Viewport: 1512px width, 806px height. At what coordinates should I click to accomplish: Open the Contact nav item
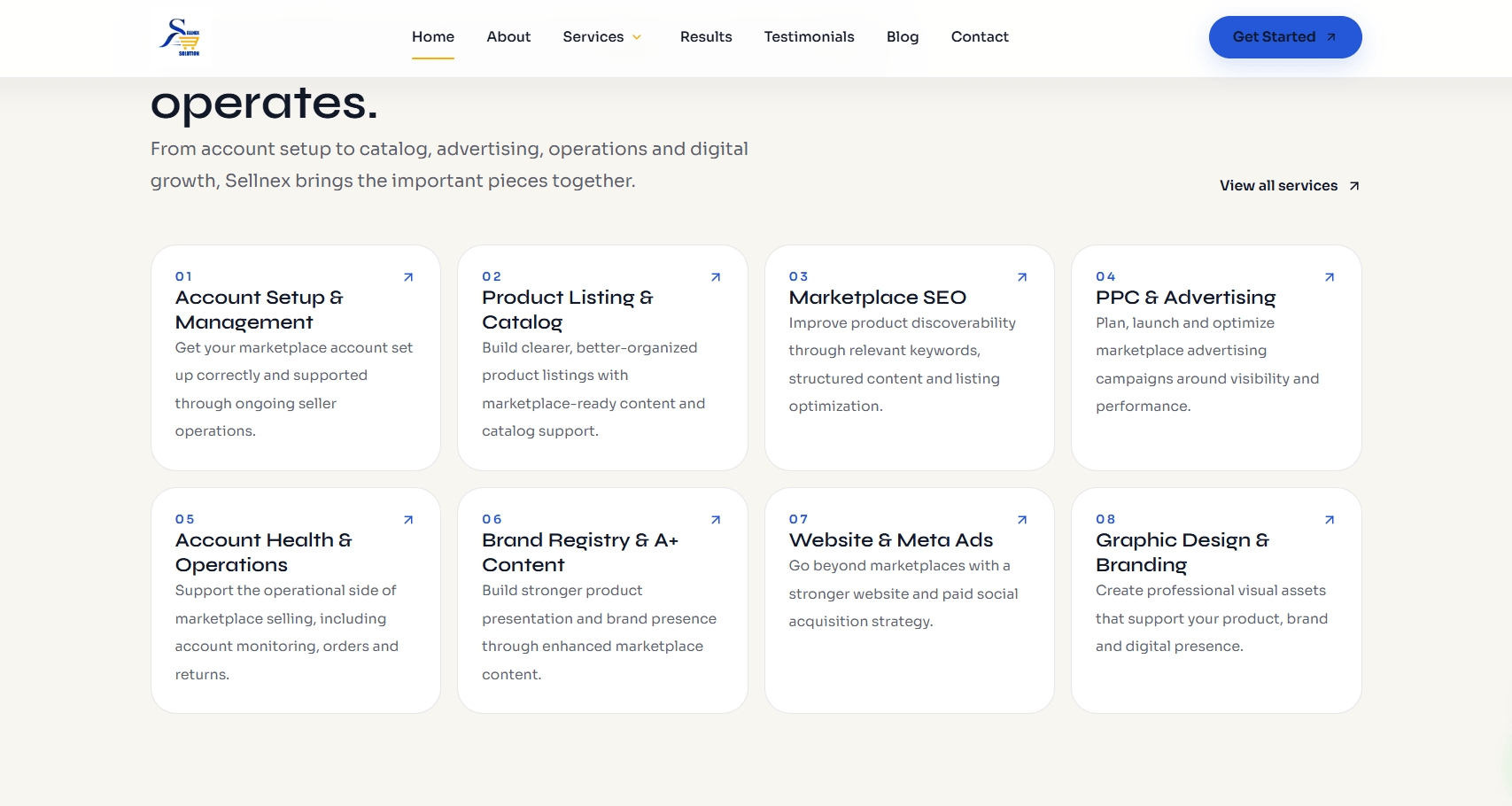(x=980, y=37)
